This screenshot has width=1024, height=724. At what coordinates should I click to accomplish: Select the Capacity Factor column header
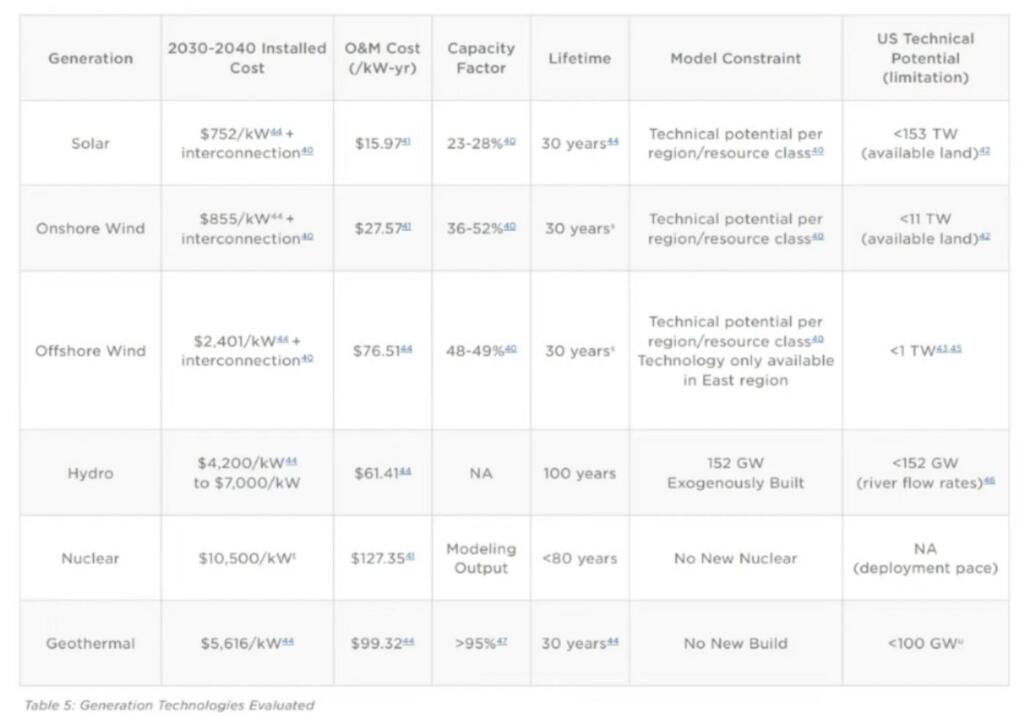click(x=481, y=58)
